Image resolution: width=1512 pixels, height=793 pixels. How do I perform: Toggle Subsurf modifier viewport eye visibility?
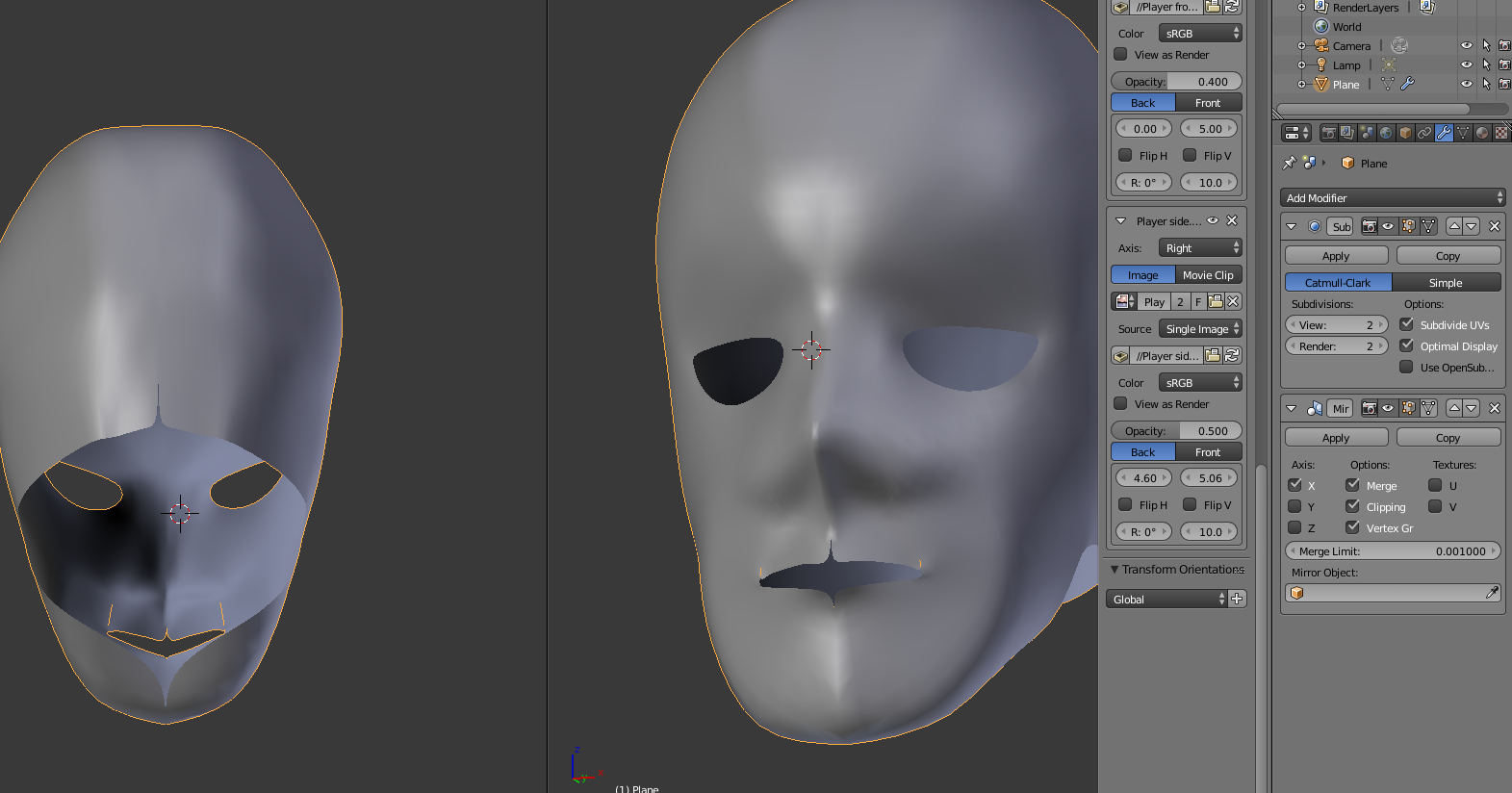point(1388,226)
